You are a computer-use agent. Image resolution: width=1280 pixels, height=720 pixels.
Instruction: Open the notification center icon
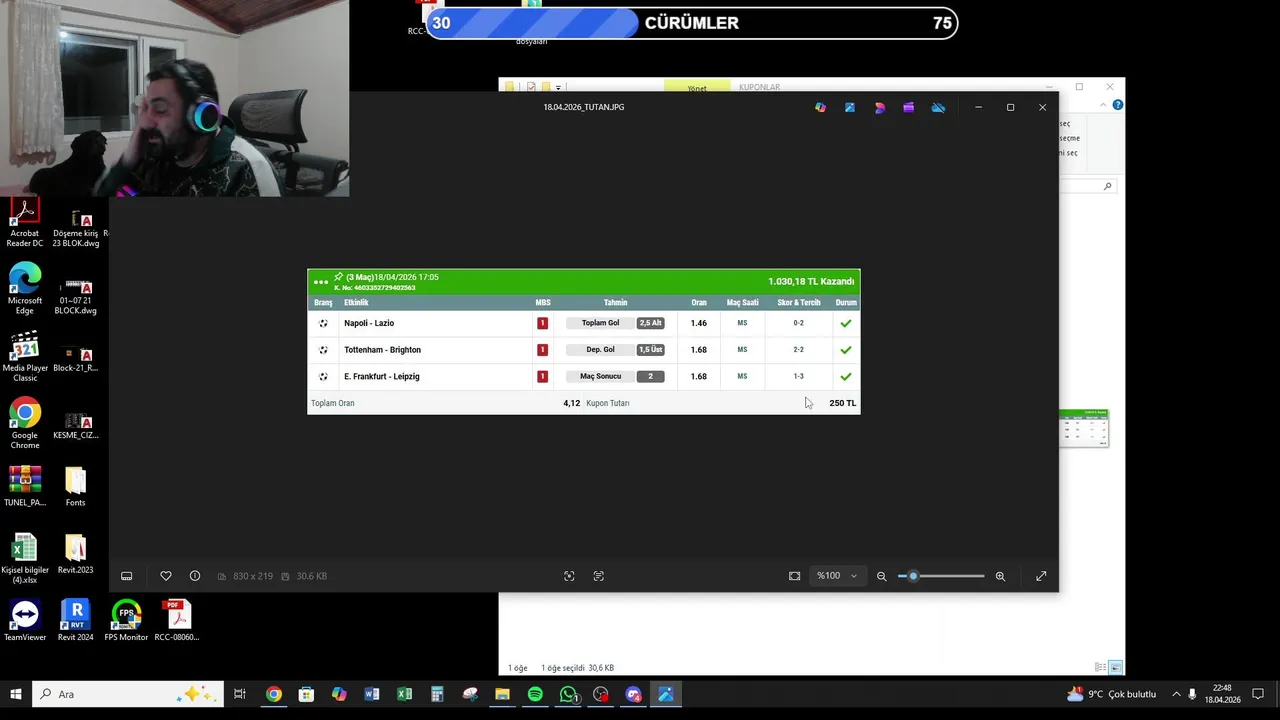[x=1258, y=694]
